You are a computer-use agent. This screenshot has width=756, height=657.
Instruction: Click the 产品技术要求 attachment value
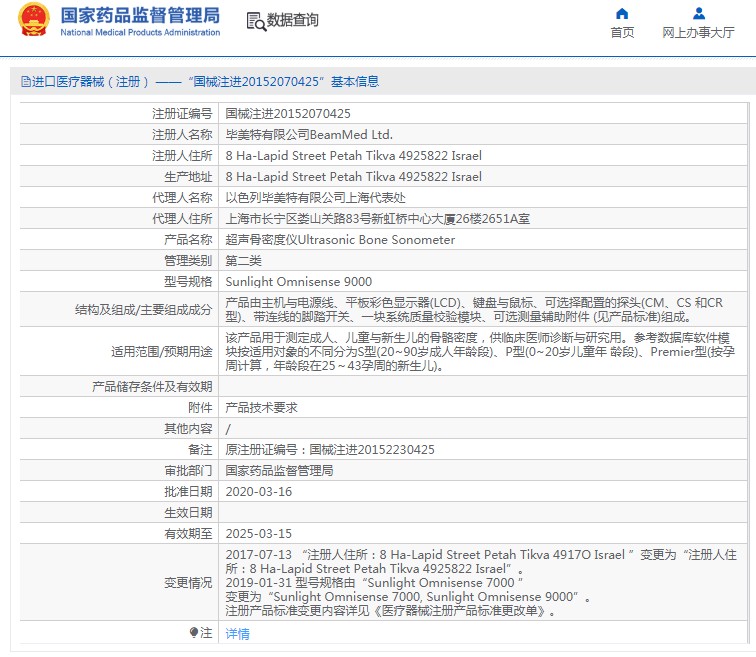pyautogui.click(x=261, y=408)
